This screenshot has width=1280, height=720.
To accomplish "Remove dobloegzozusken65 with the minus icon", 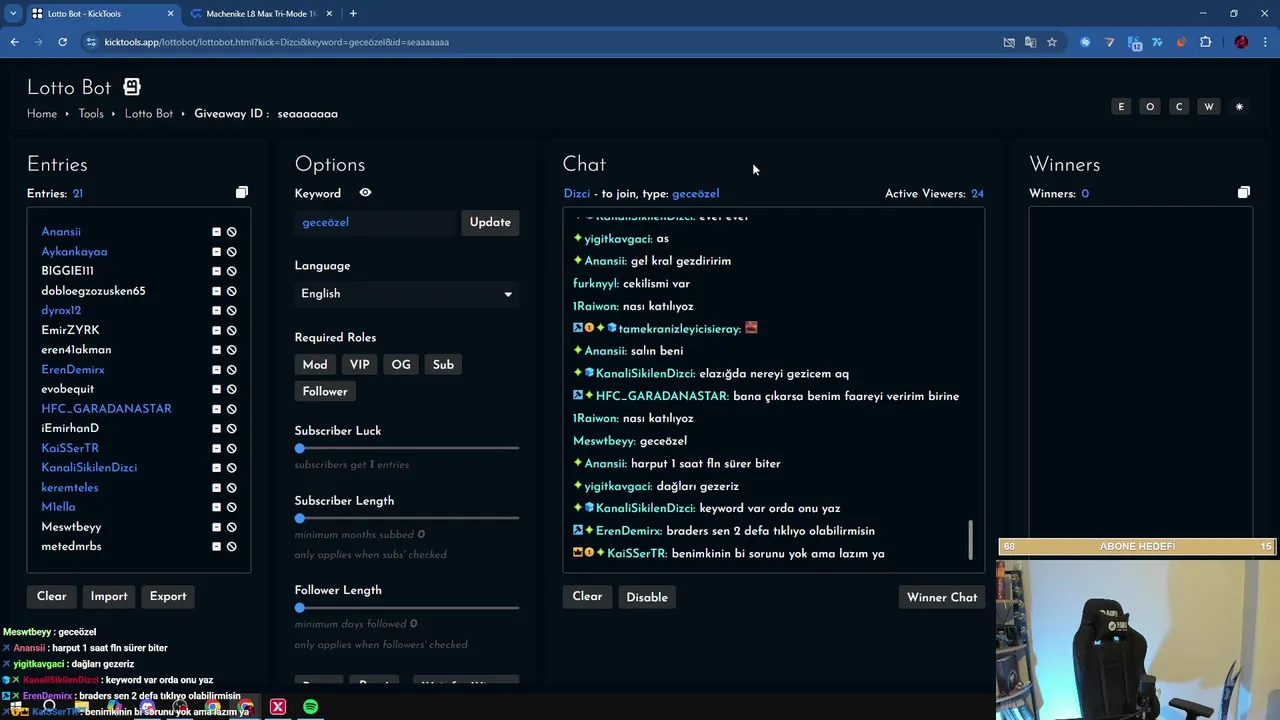I will [216, 291].
